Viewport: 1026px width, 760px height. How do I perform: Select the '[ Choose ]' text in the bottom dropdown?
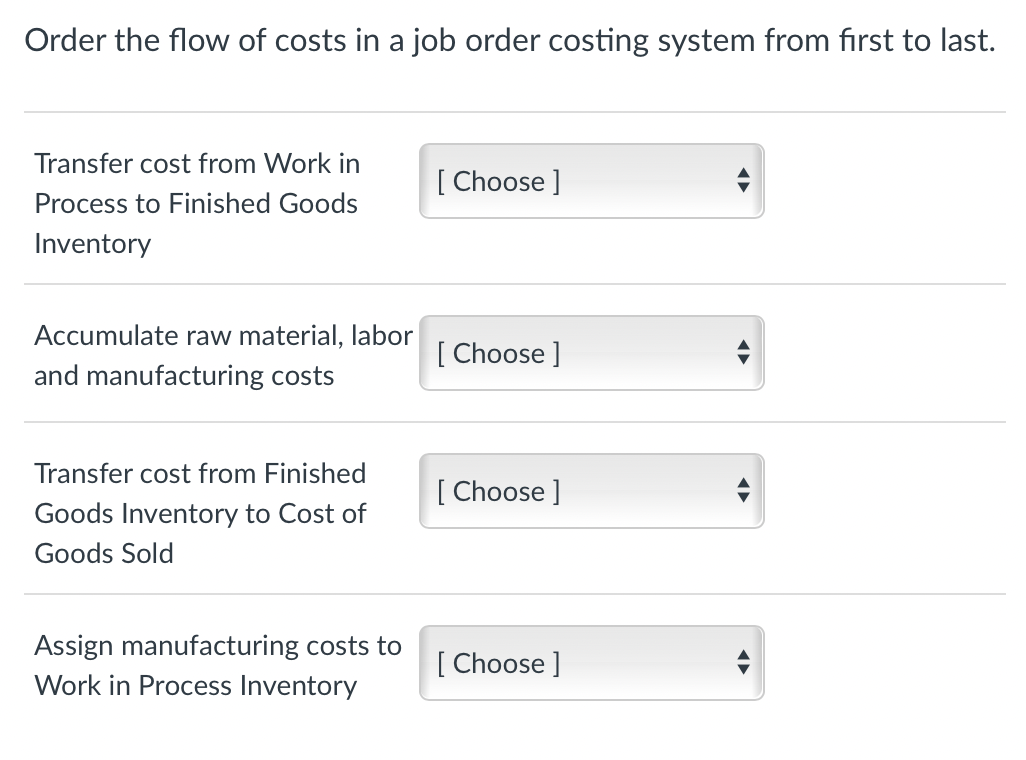[497, 663]
